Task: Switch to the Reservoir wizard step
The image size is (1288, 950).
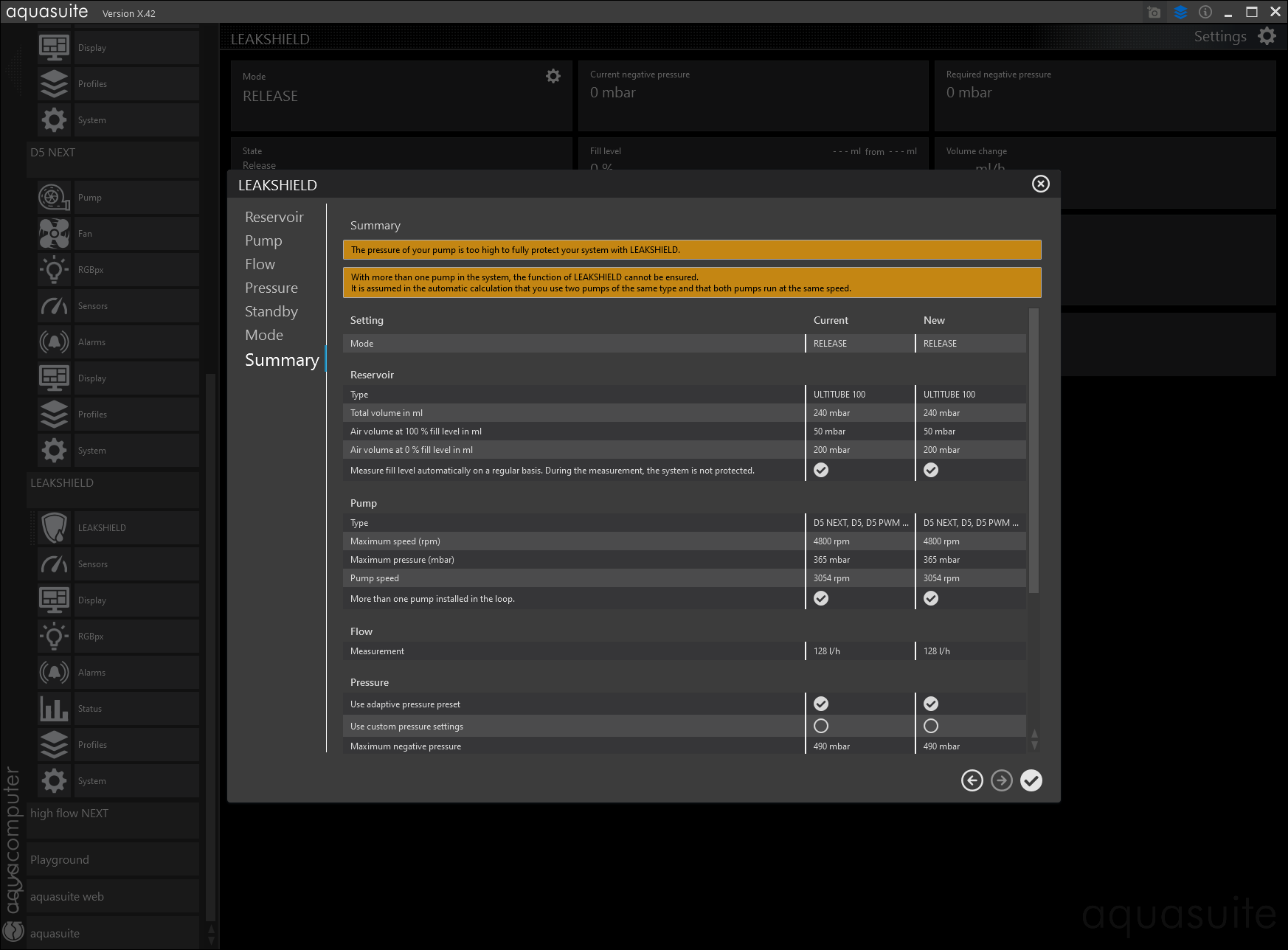Action: click(x=274, y=217)
